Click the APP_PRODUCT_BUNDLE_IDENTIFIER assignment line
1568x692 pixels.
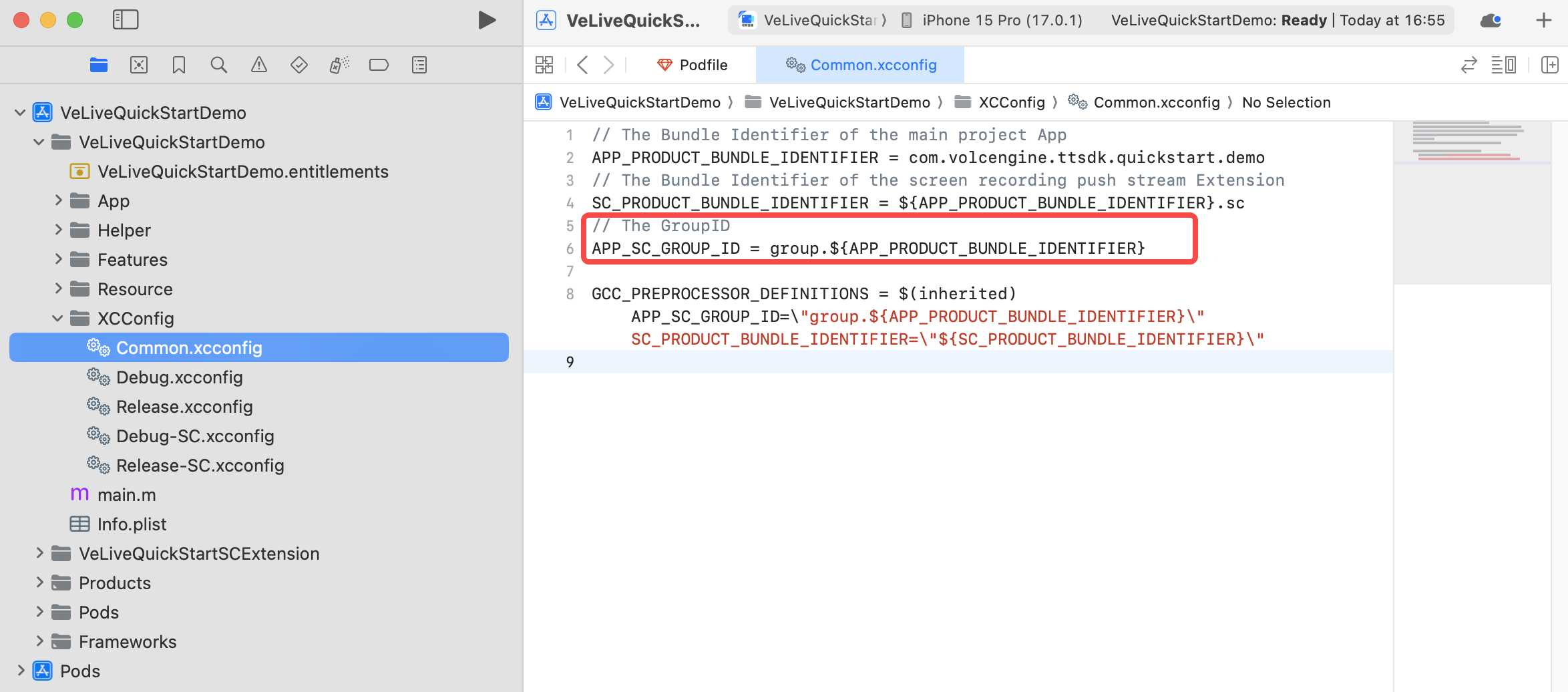click(x=928, y=158)
